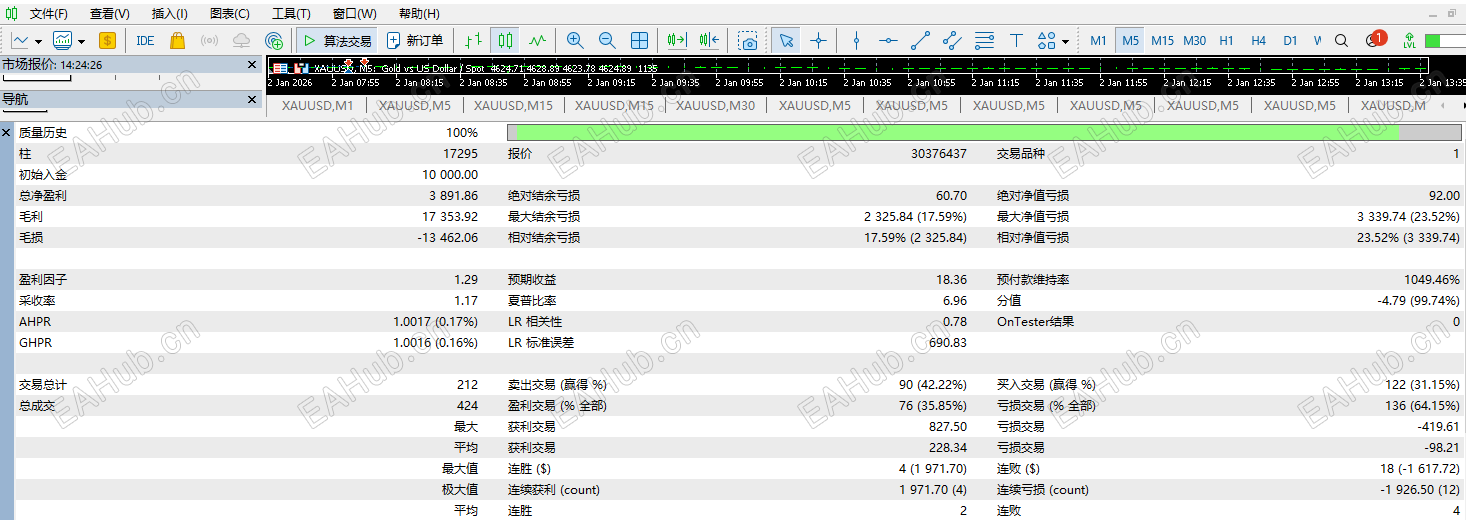Tile chart windows with the grid icon
Viewport: 1466px width, 520px height.
[640, 41]
